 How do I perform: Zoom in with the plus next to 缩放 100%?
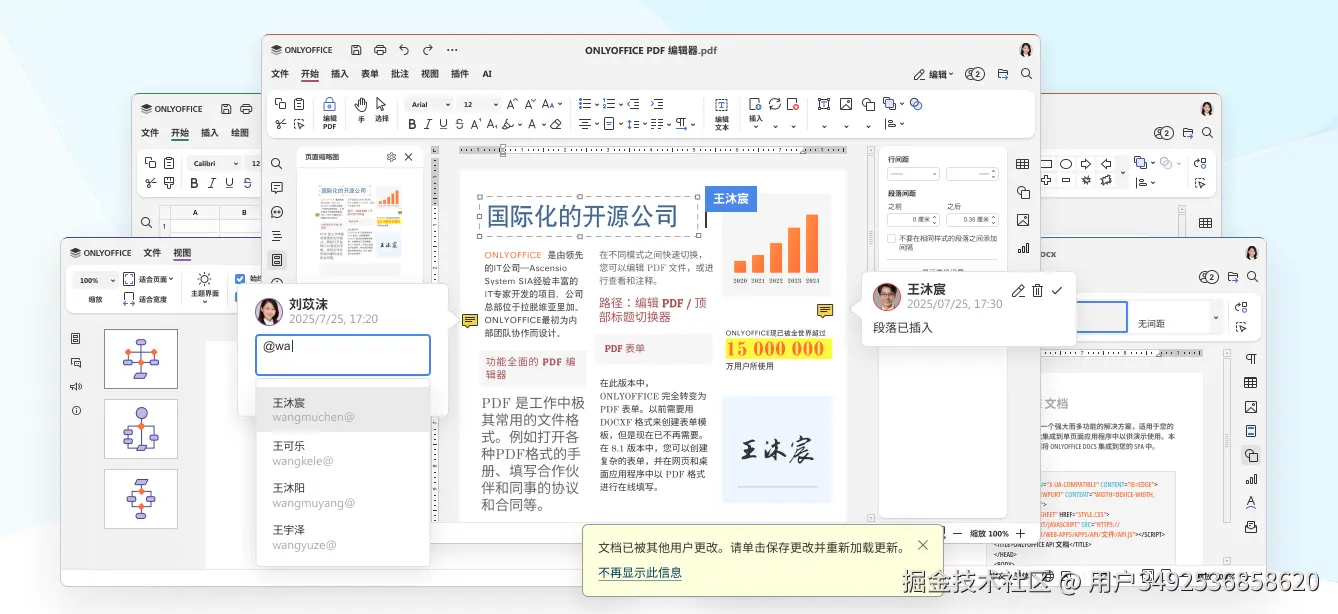pyautogui.click(x=1020, y=534)
